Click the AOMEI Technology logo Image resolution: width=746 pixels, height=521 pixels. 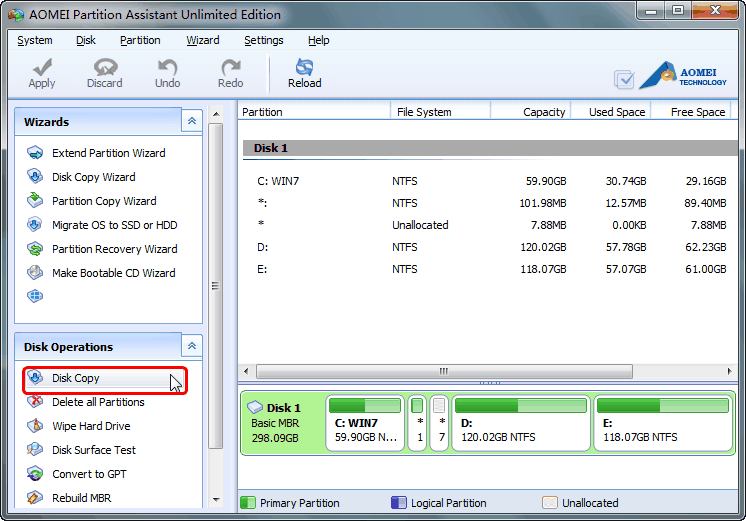click(683, 75)
